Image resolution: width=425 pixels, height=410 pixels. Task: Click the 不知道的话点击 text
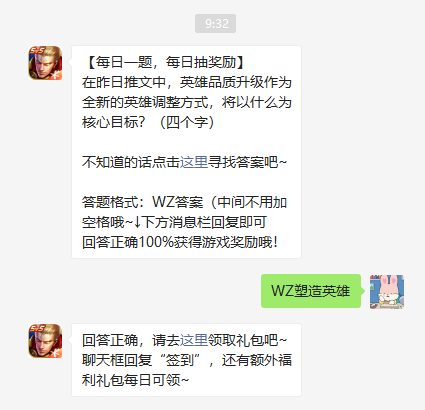131,162
